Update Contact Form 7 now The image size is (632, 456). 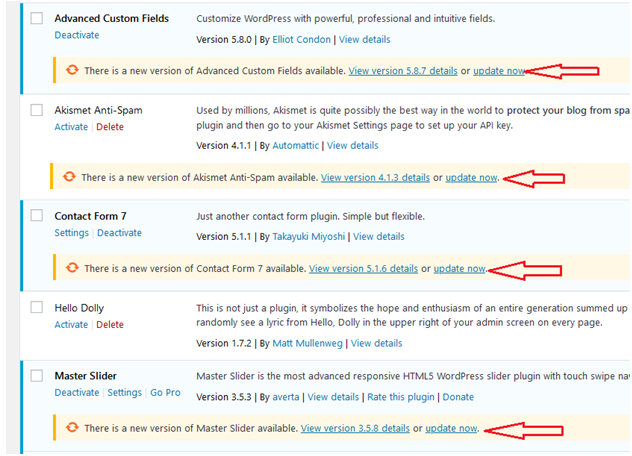click(459, 269)
